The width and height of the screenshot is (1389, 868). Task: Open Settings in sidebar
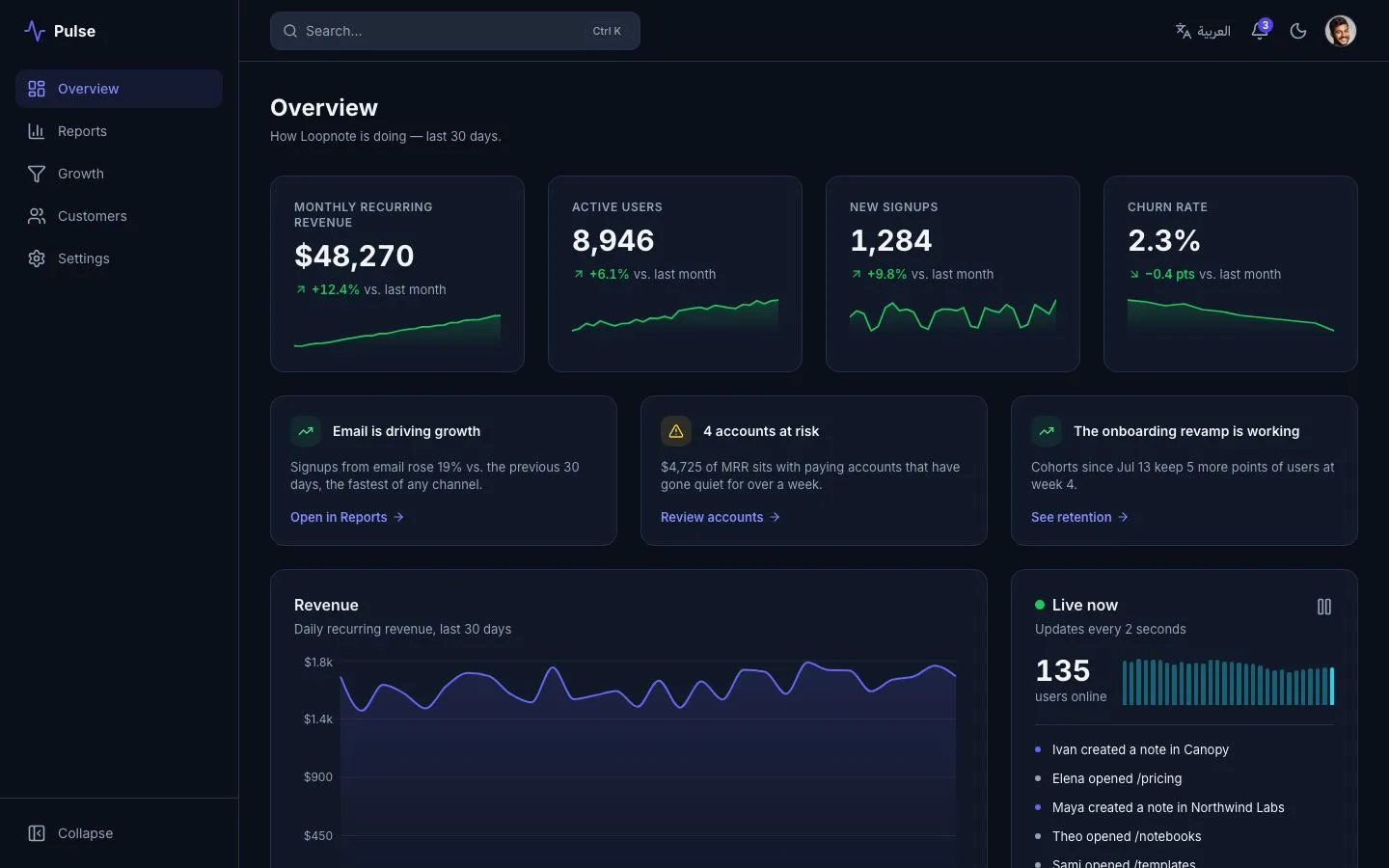tap(119, 258)
